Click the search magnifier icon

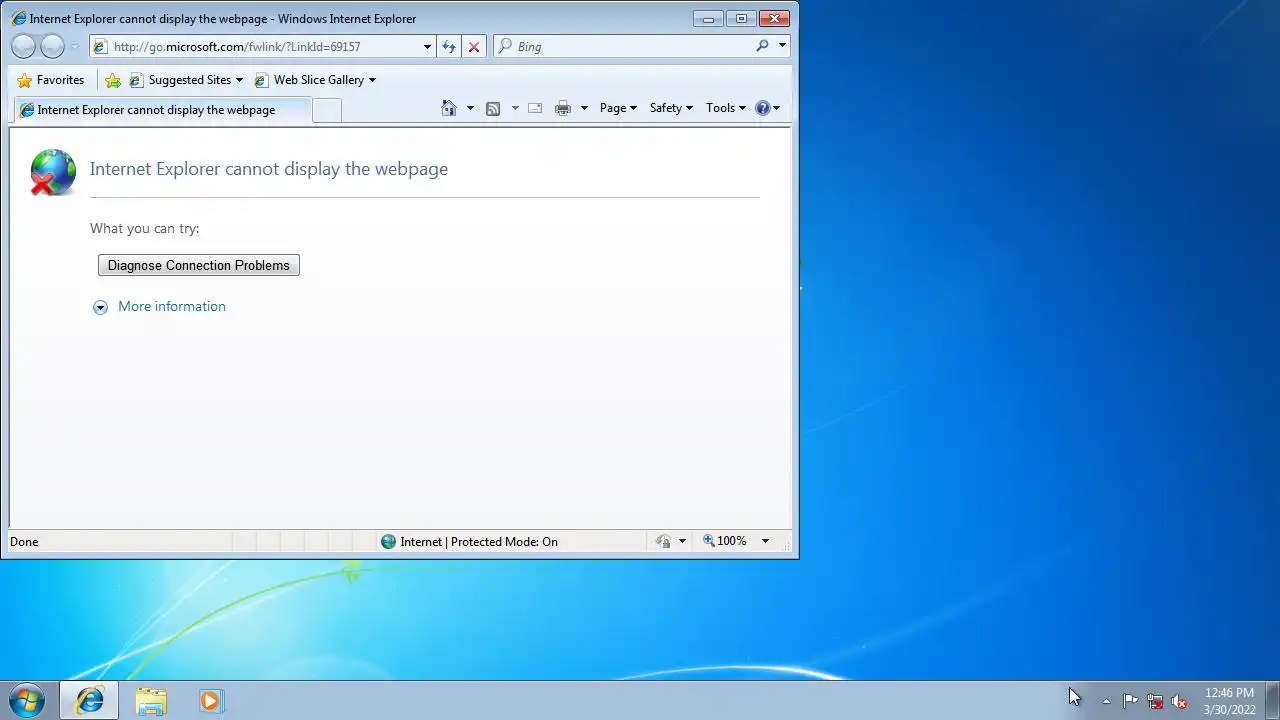(x=762, y=46)
